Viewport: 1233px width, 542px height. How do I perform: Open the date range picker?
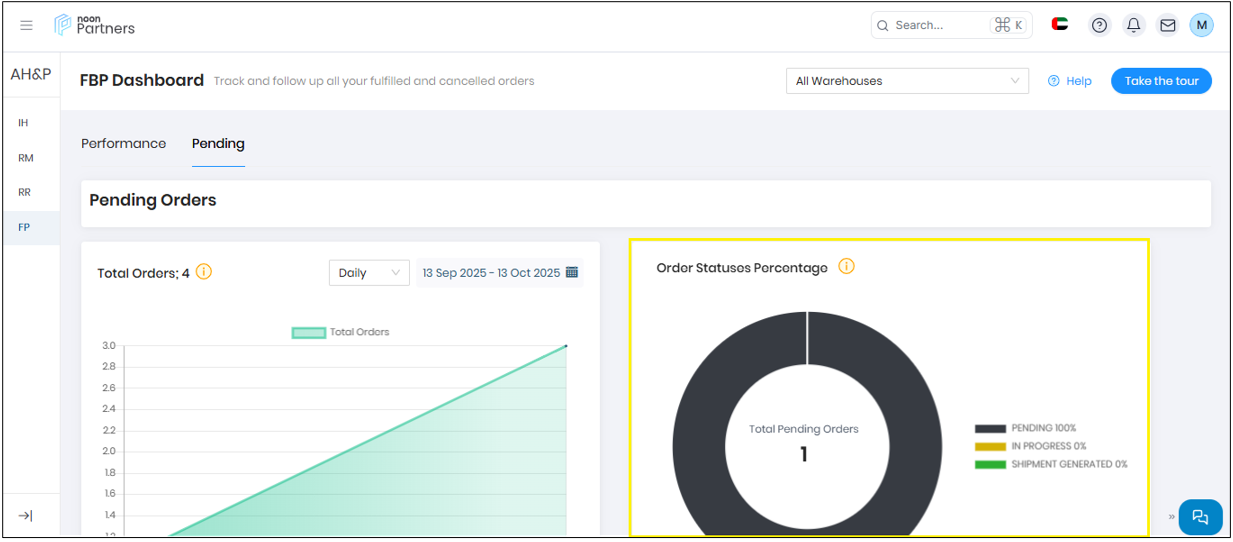tap(499, 273)
